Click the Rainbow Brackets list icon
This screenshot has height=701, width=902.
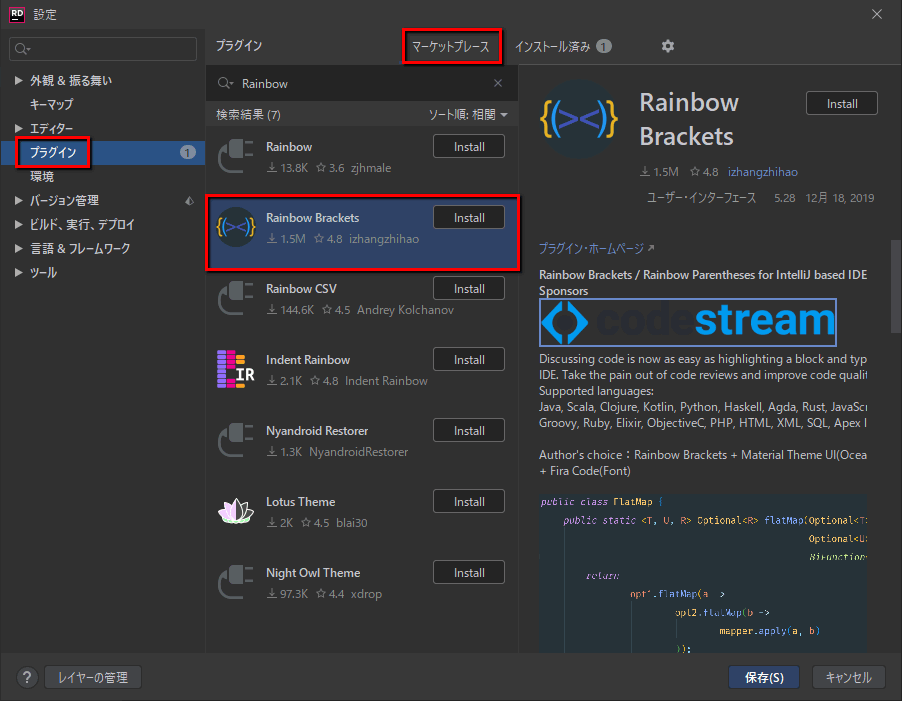[236, 227]
